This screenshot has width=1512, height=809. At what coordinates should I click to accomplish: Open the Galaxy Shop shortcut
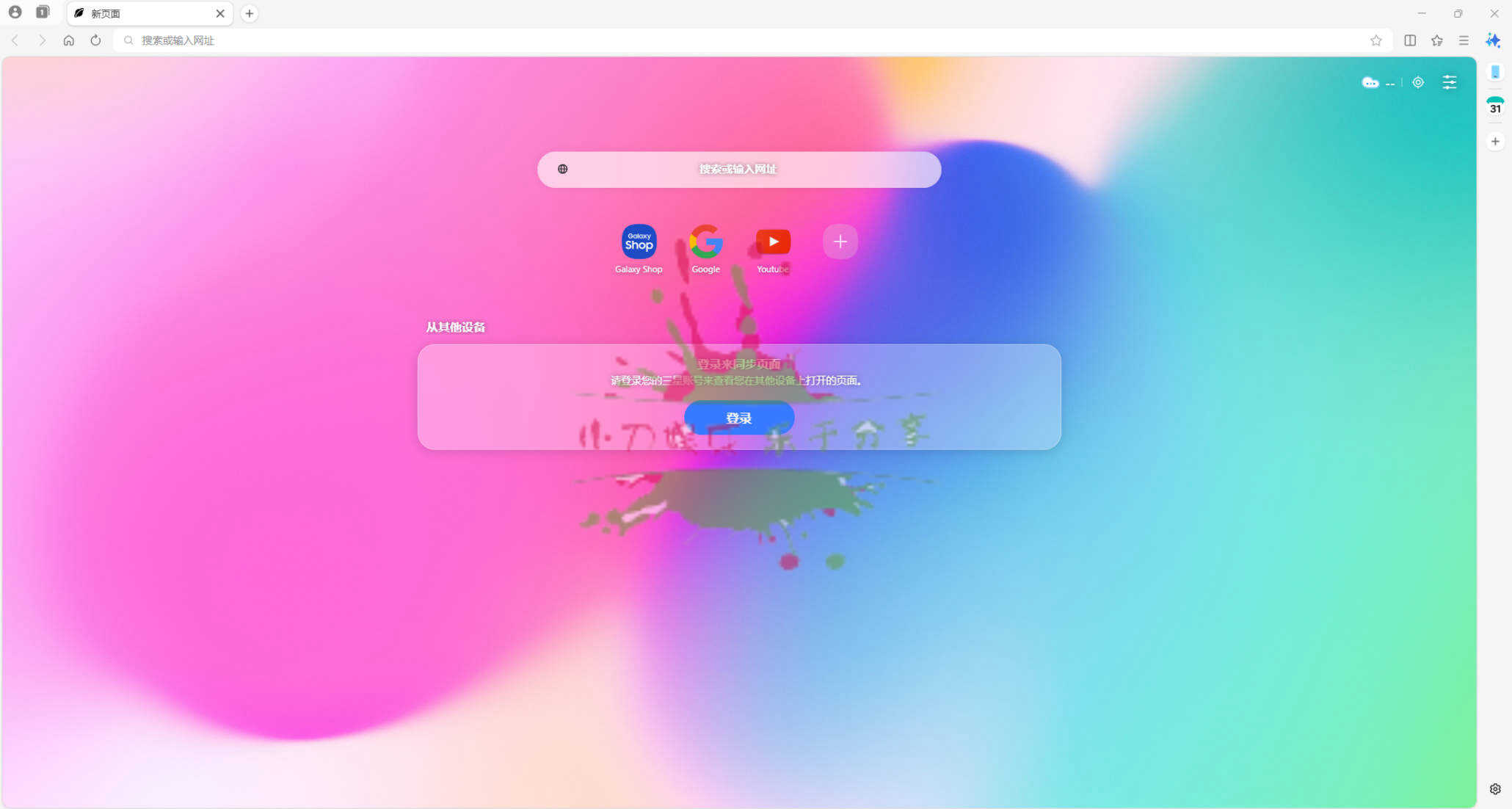(638, 242)
